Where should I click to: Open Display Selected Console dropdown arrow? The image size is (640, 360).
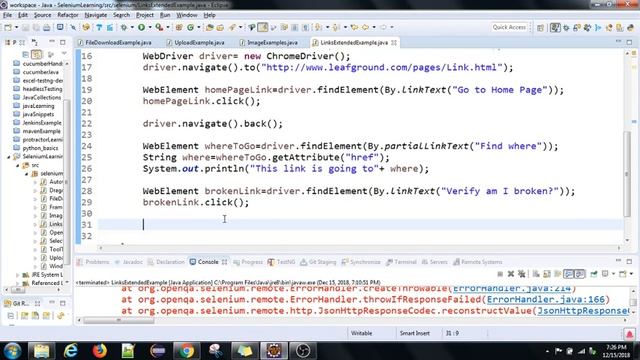[613, 274]
